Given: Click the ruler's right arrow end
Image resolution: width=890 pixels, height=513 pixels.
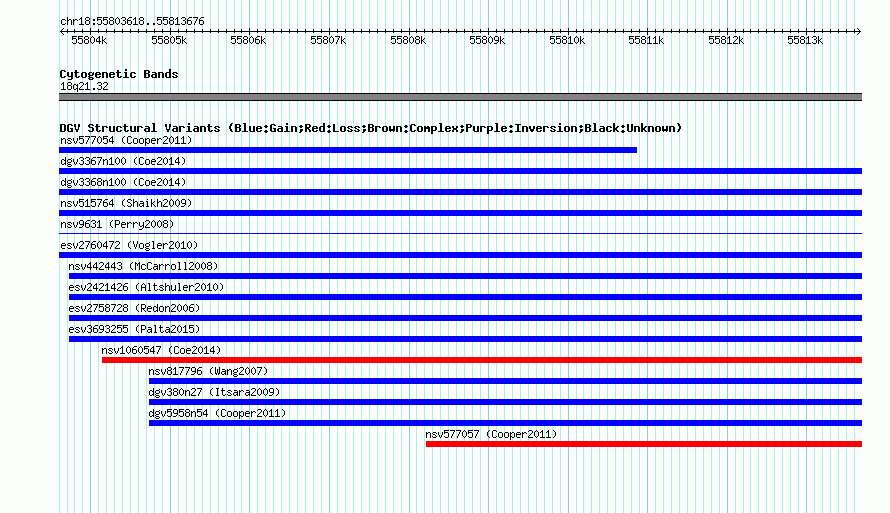Looking at the screenshot, I should click(x=859, y=31).
